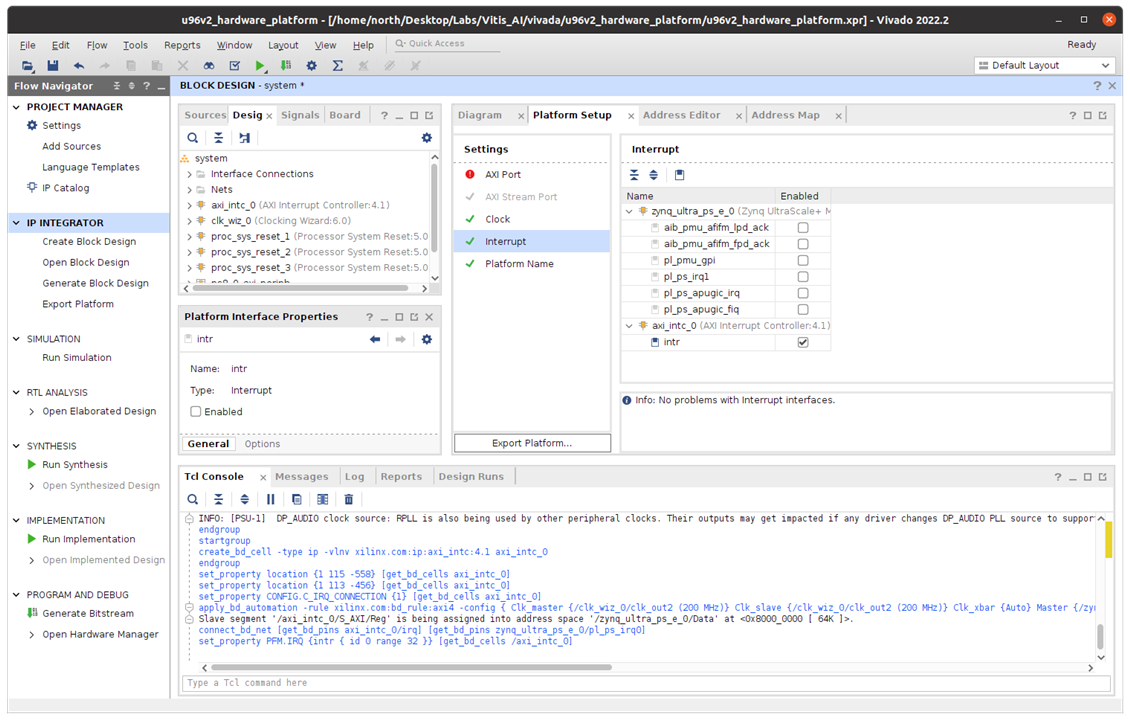Click the column view icon in Tcl Console
1130x720 pixels.
[x=323, y=499]
